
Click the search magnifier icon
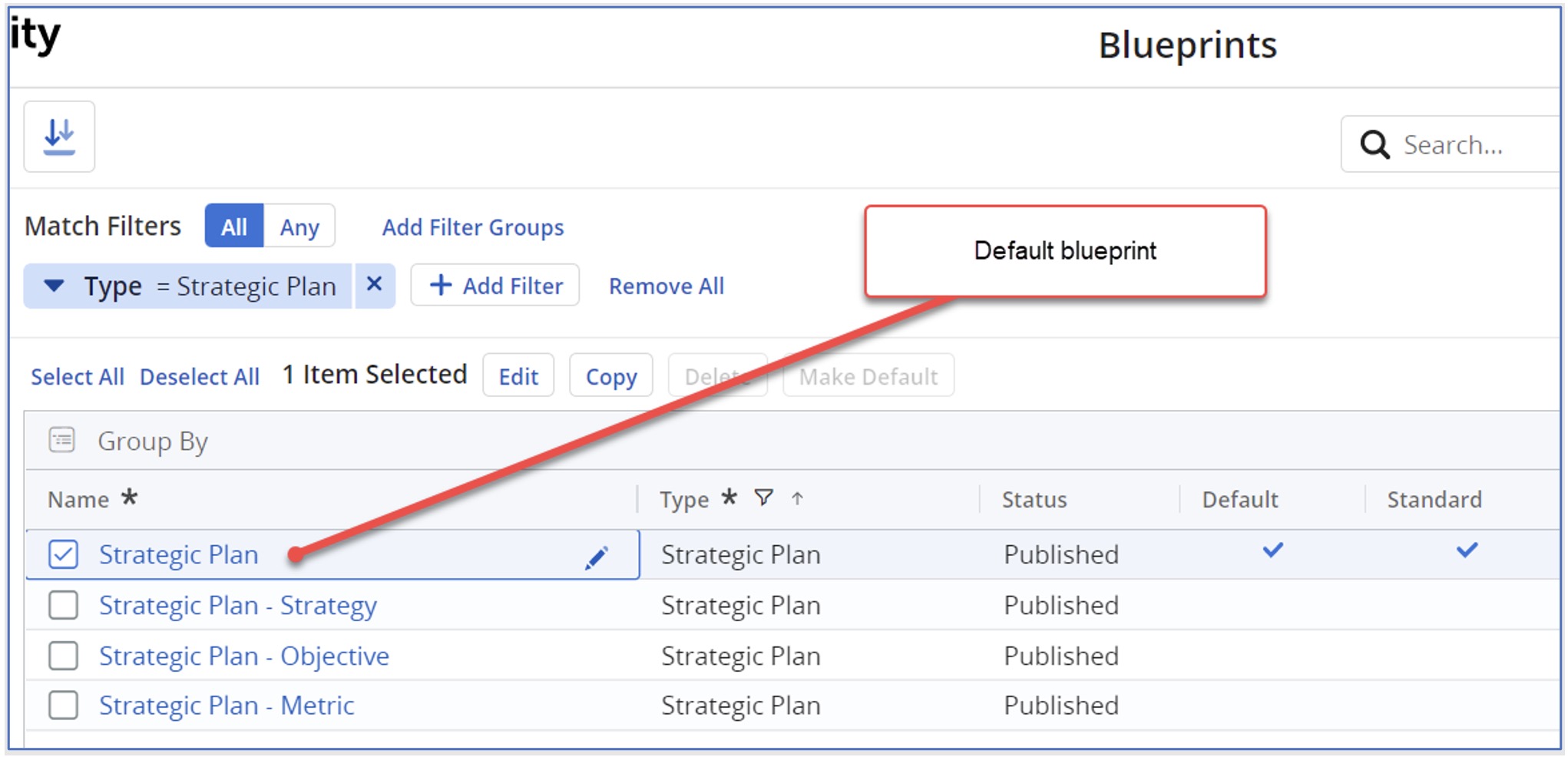tap(1374, 144)
